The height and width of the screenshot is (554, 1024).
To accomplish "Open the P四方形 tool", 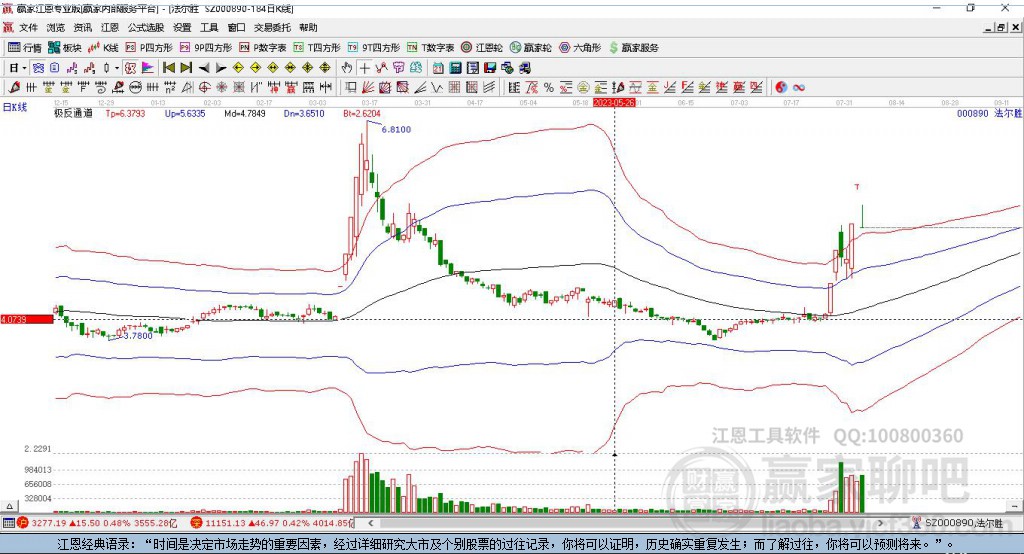I will click(149, 48).
